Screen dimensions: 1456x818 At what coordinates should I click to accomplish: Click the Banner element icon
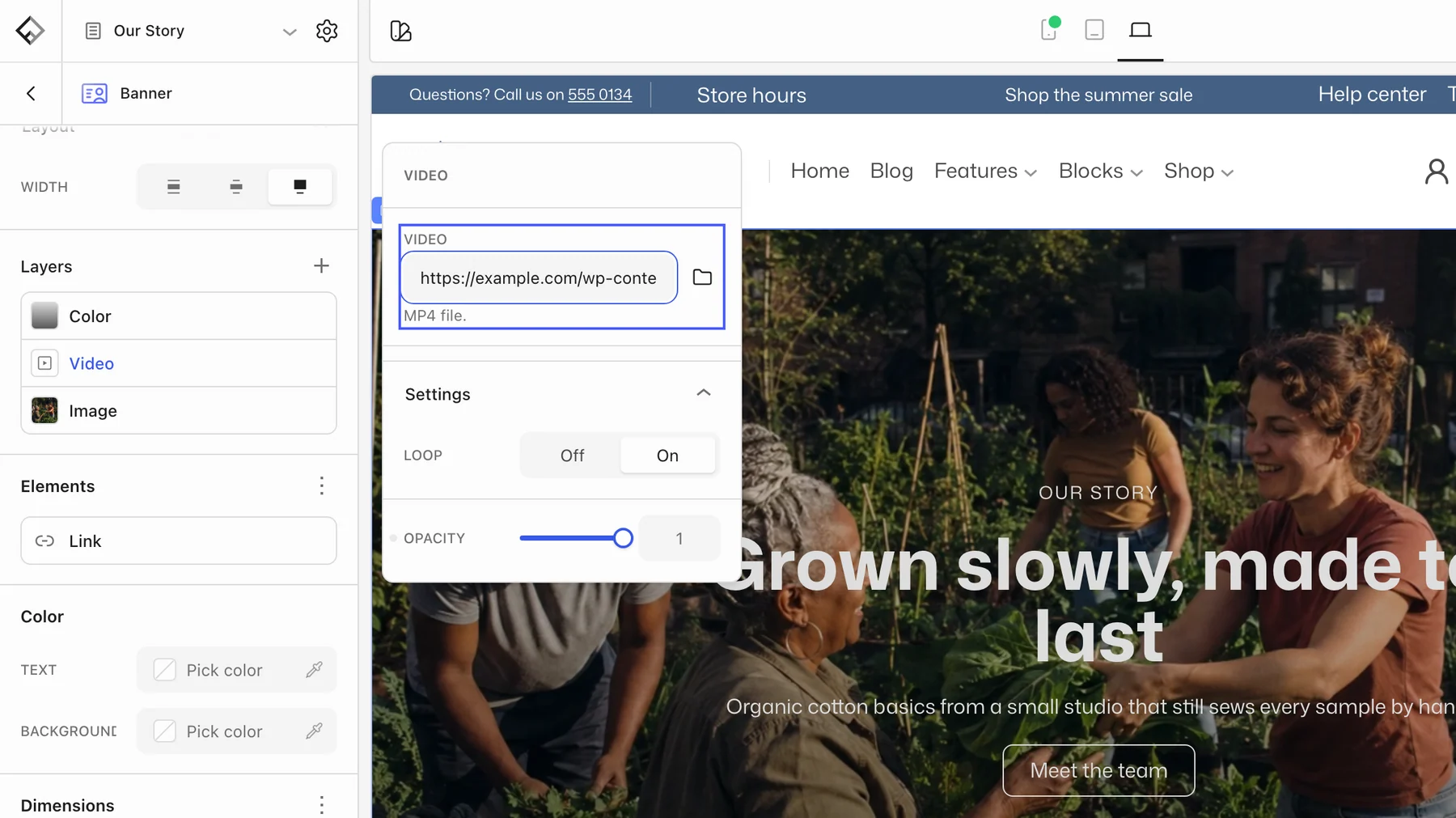point(95,93)
